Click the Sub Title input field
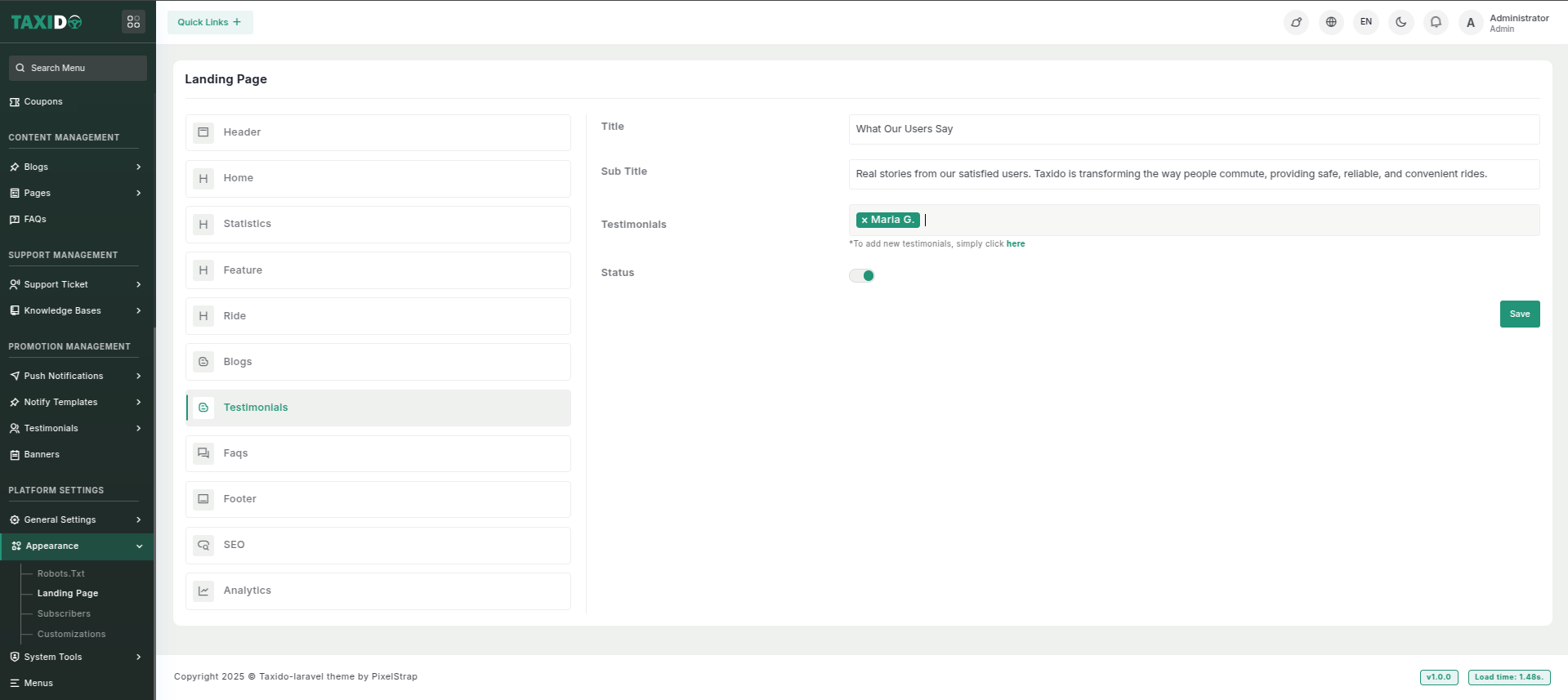Image resolution: width=1568 pixels, height=700 pixels. click(1194, 174)
